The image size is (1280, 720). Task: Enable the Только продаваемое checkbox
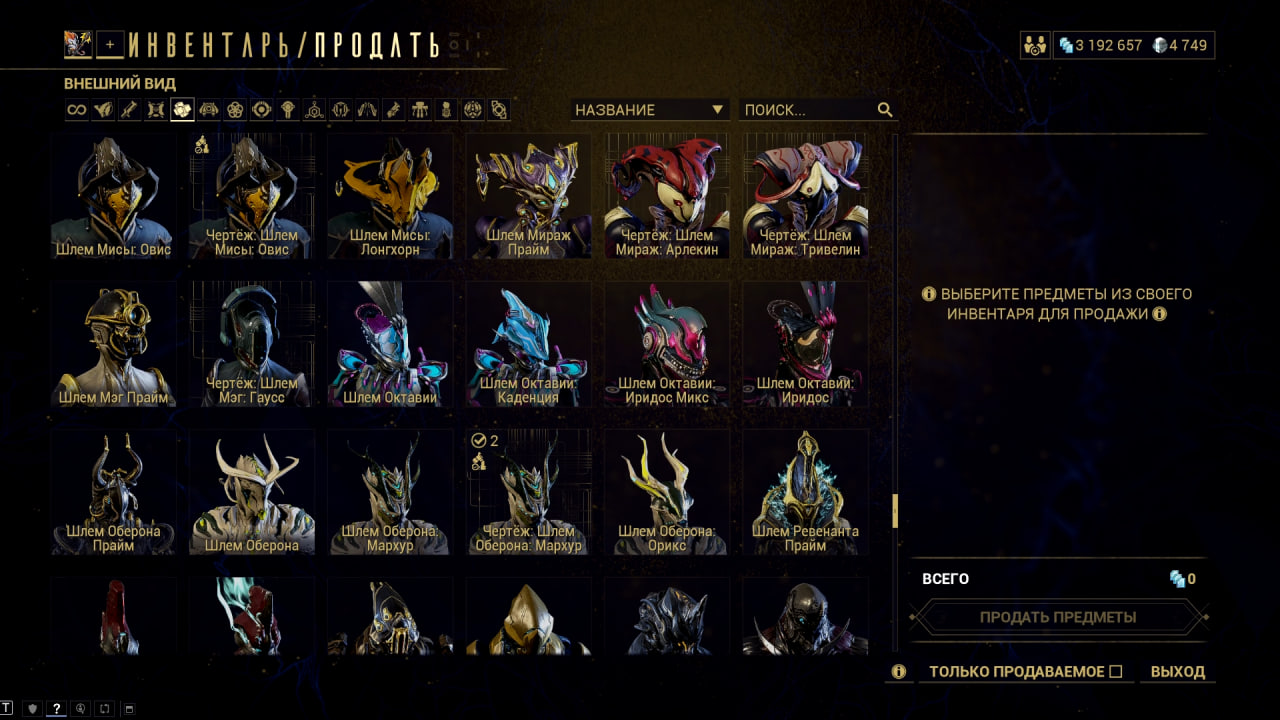pyautogui.click(x=1116, y=672)
